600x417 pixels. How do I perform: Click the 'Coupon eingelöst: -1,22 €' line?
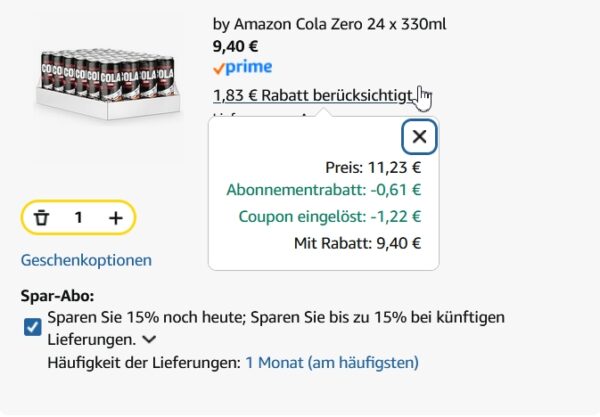coord(330,216)
